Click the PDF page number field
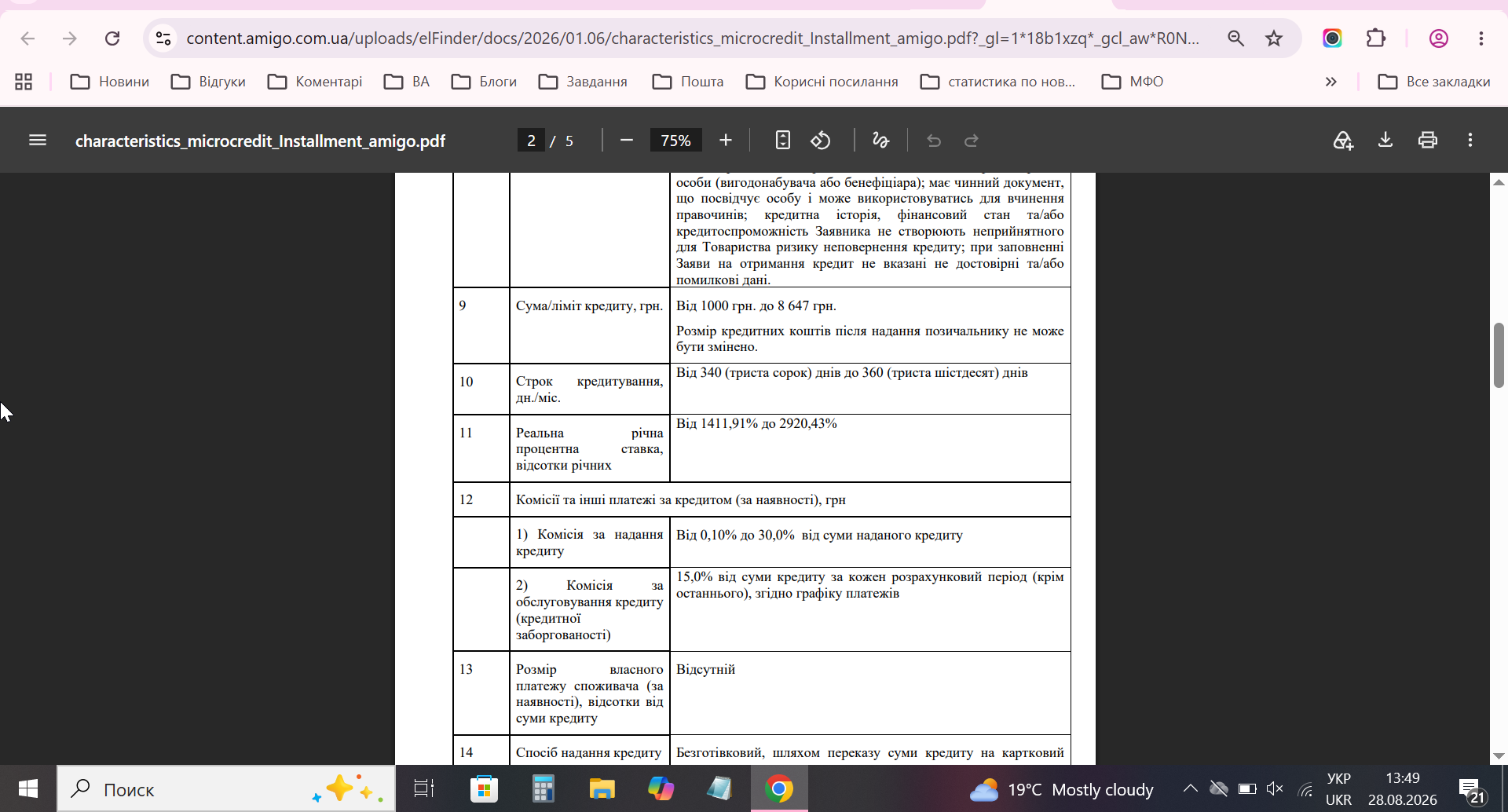The image size is (1508, 812). (531, 141)
